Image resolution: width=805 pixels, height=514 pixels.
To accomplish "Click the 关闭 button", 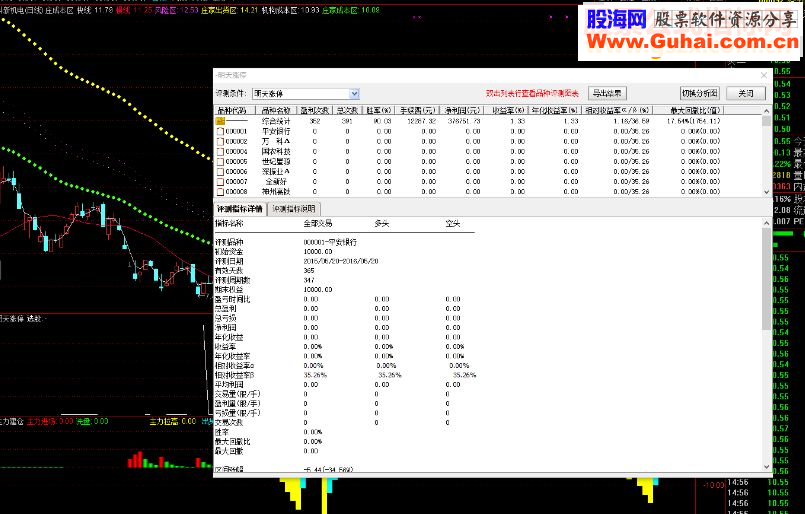I will pos(746,93).
